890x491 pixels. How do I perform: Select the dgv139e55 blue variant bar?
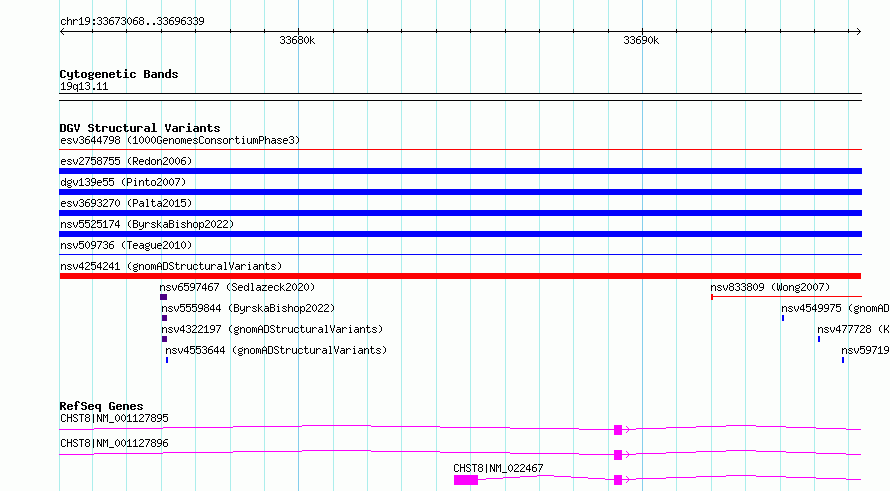tap(460, 192)
